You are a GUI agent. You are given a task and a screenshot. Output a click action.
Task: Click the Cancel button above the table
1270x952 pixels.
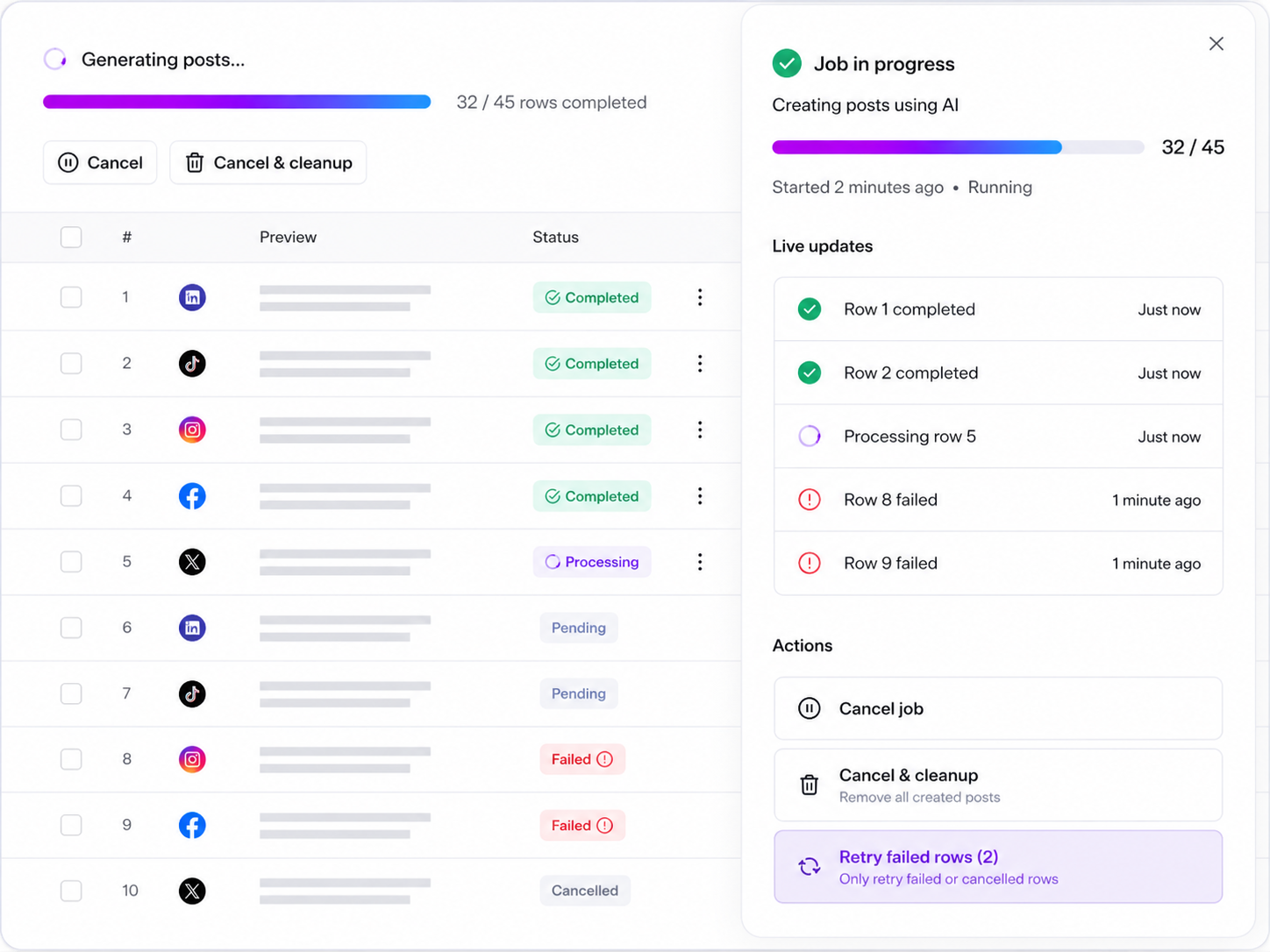[x=100, y=163]
